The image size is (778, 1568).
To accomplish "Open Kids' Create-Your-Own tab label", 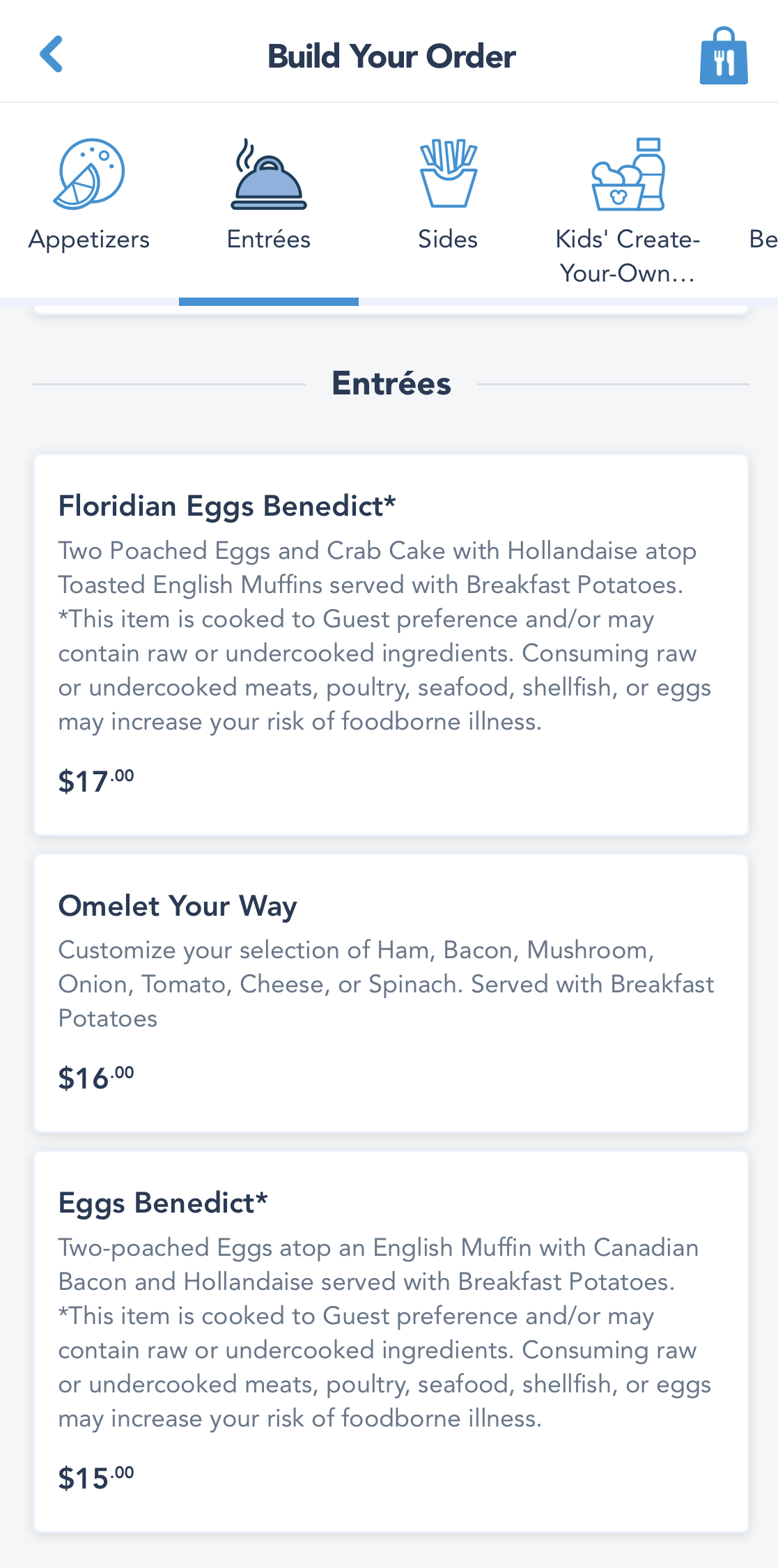I will pyautogui.click(x=628, y=256).
